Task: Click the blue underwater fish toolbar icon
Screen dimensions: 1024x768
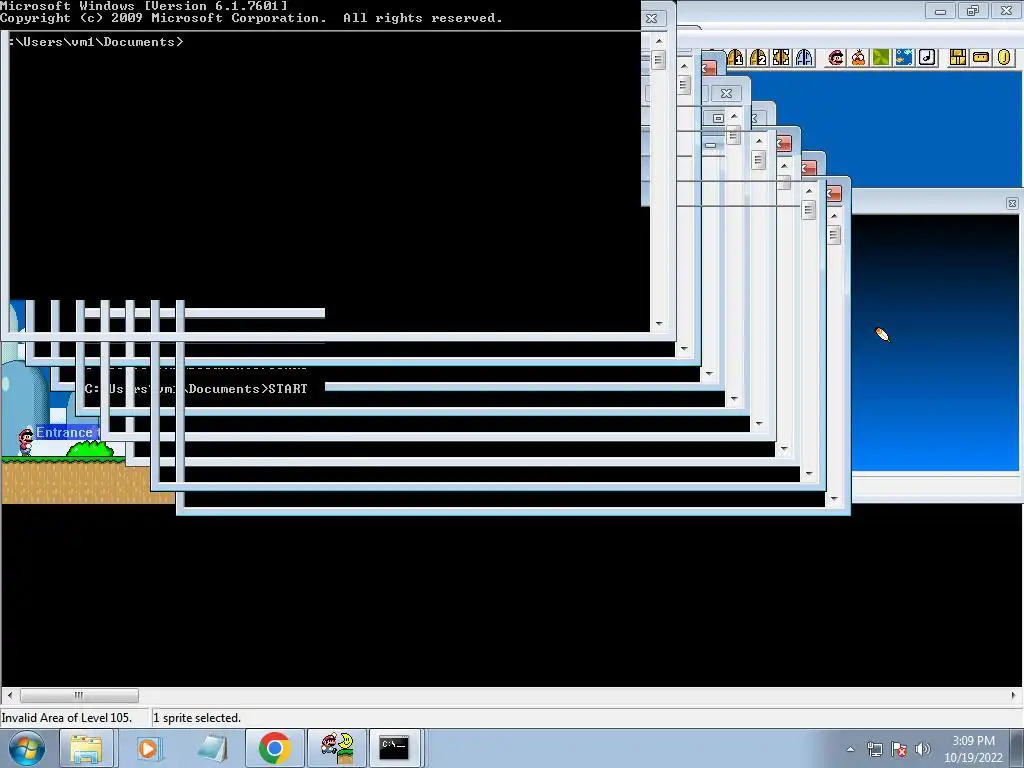Action: coord(904,57)
